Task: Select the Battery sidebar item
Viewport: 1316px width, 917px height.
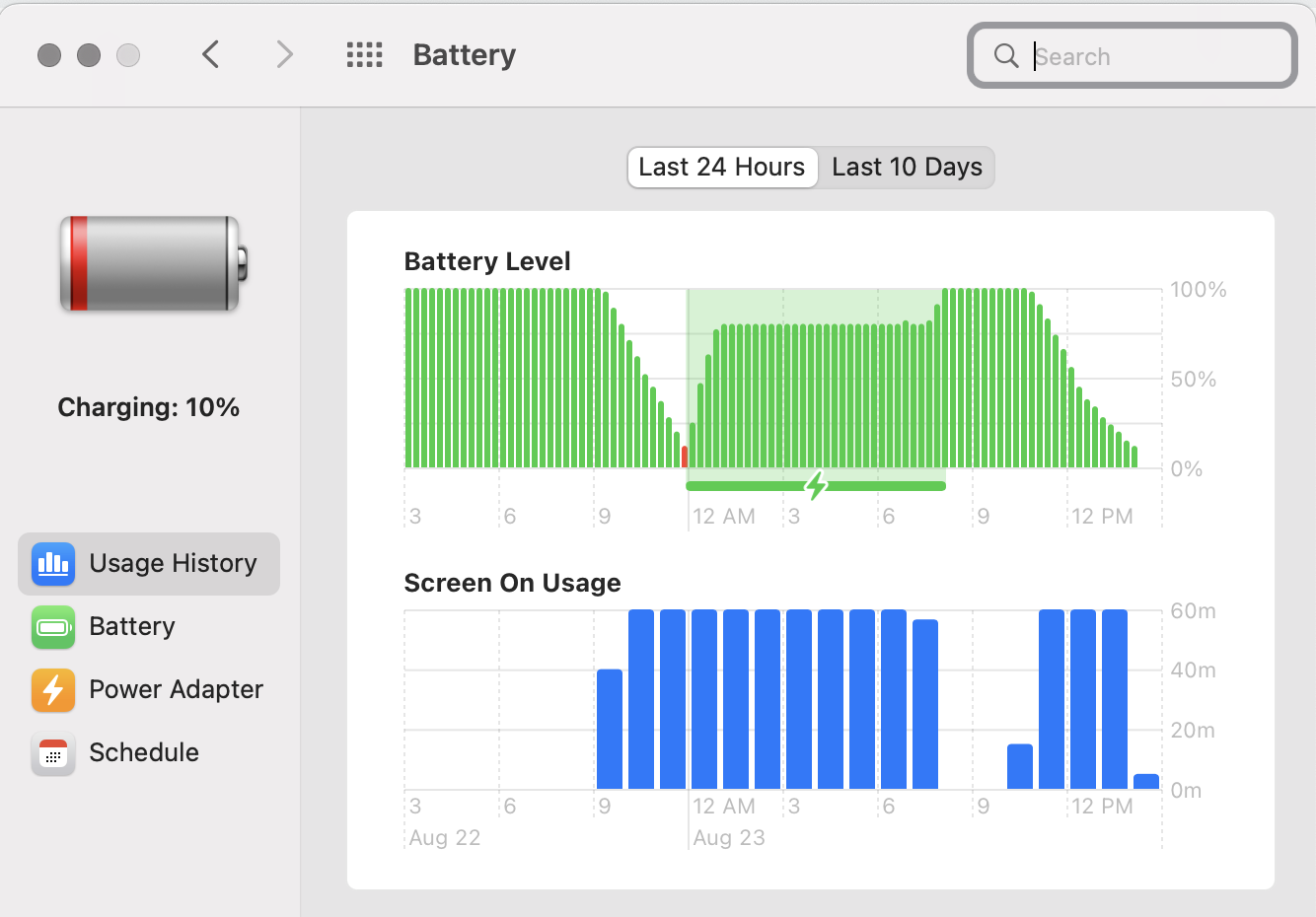Action: [132, 627]
